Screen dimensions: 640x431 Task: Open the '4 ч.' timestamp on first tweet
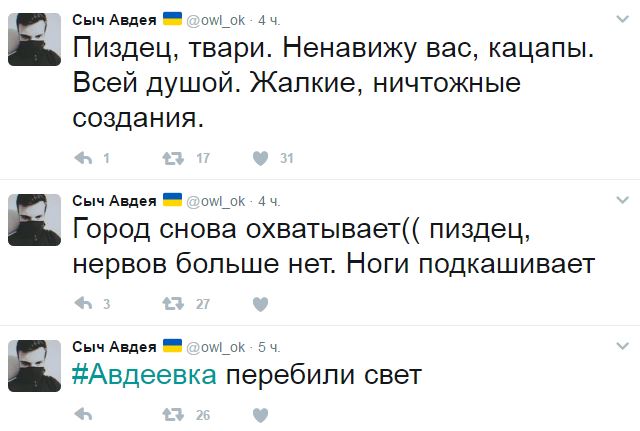click(x=269, y=20)
